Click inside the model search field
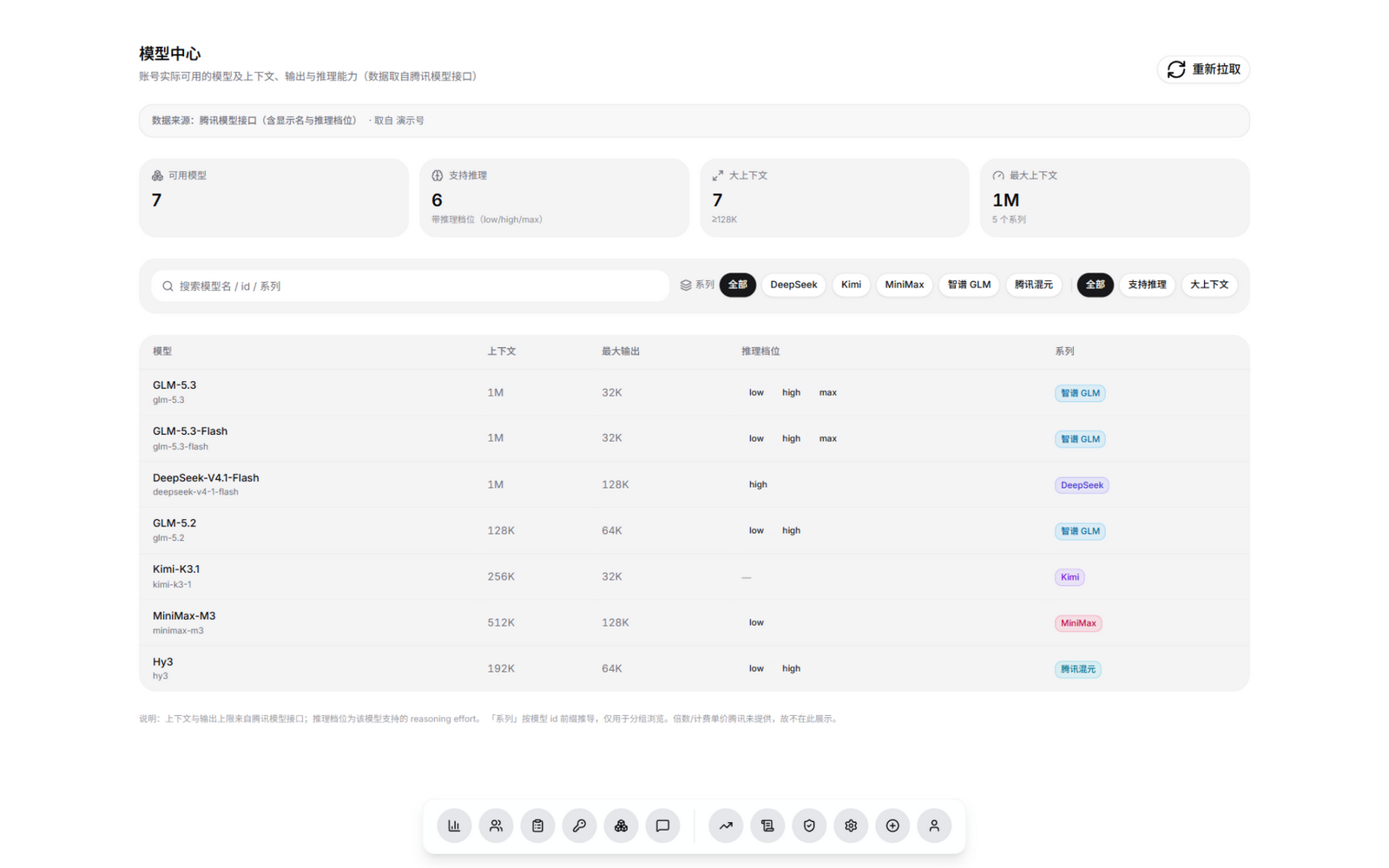This screenshot has height=868, width=1389. click(x=411, y=286)
